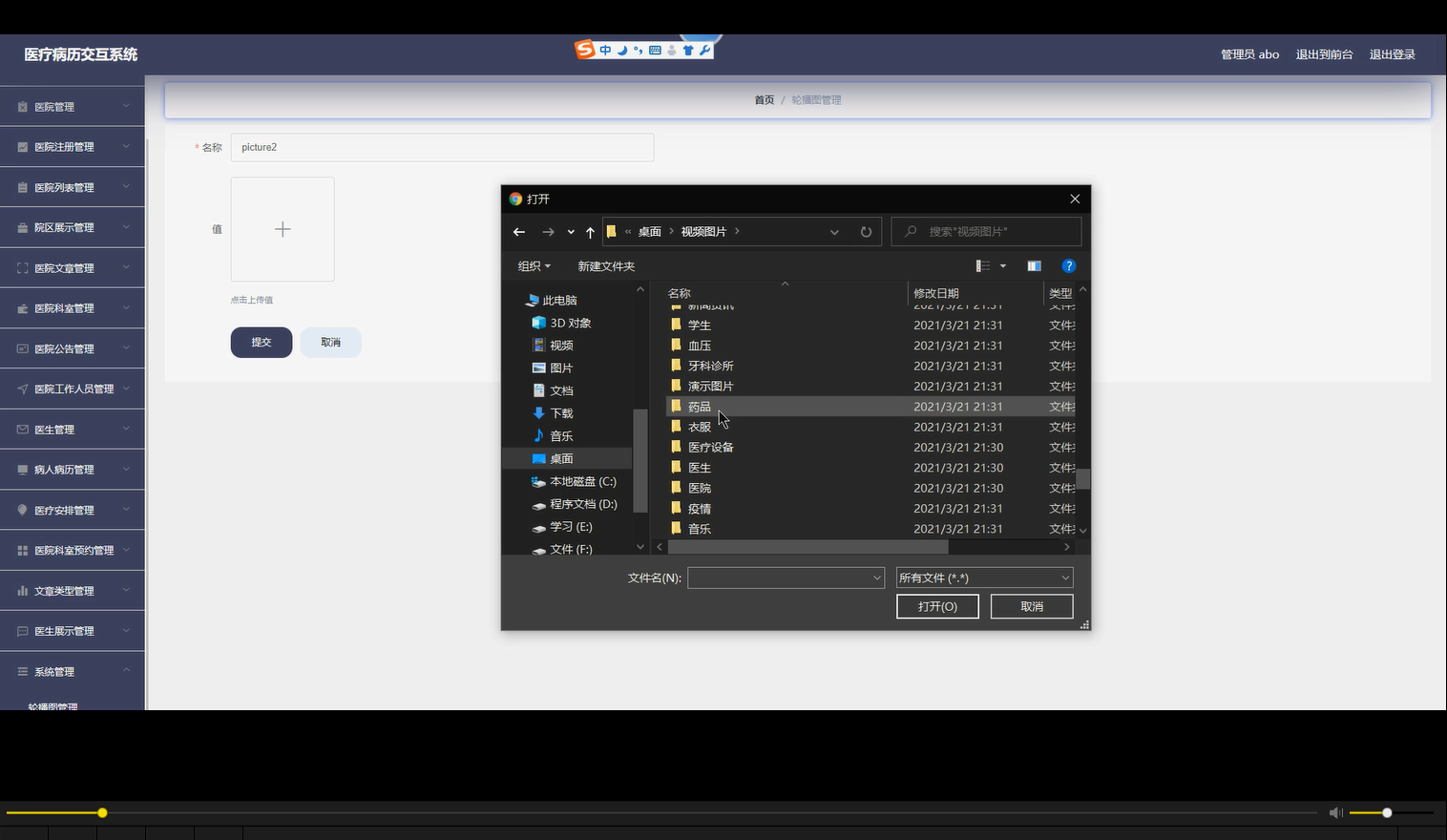This screenshot has width=1447, height=840.
Task: Click the 打开(O) button
Action: pos(937,606)
